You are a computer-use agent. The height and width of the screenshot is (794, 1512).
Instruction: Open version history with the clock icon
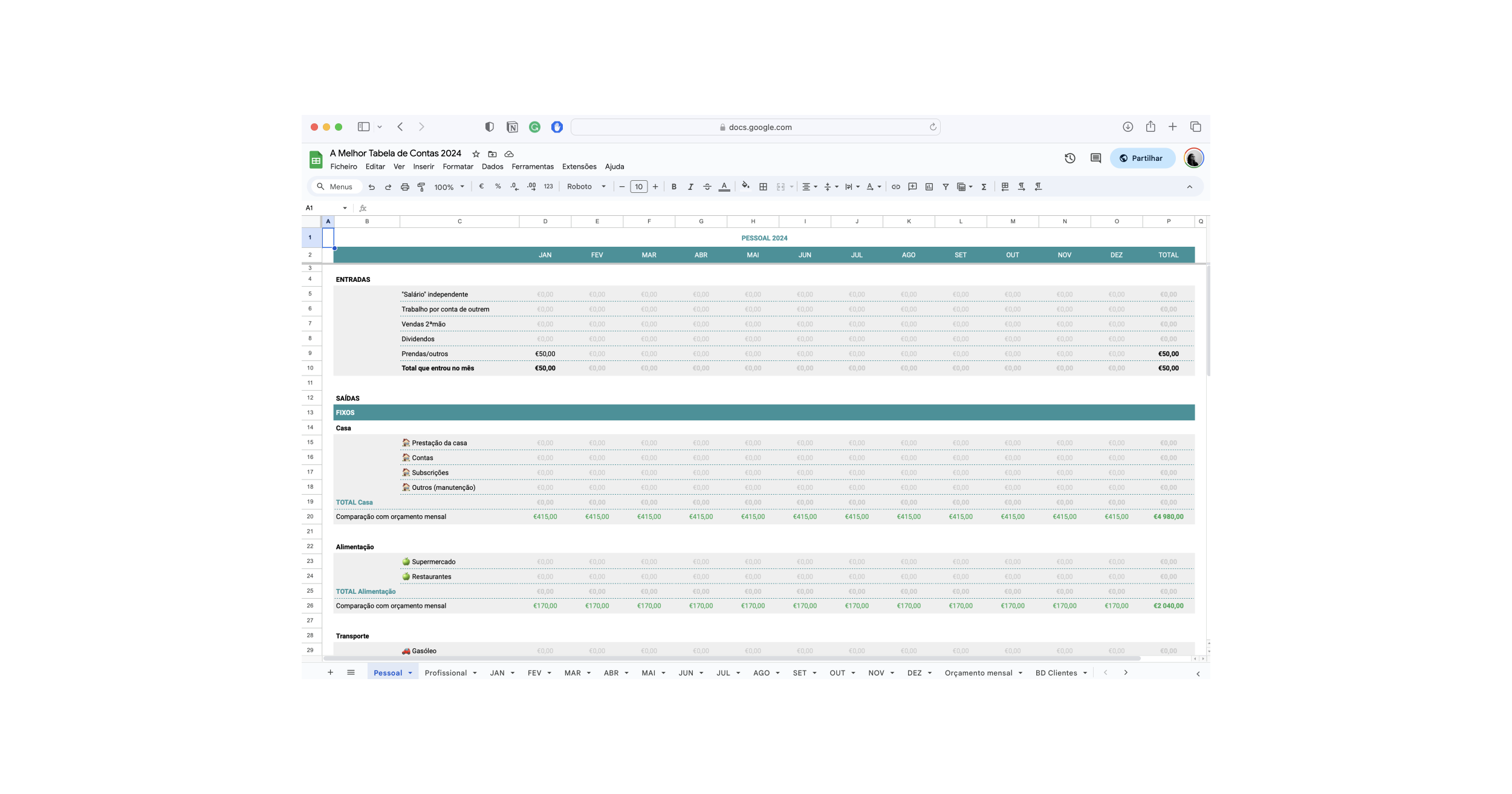click(1069, 158)
